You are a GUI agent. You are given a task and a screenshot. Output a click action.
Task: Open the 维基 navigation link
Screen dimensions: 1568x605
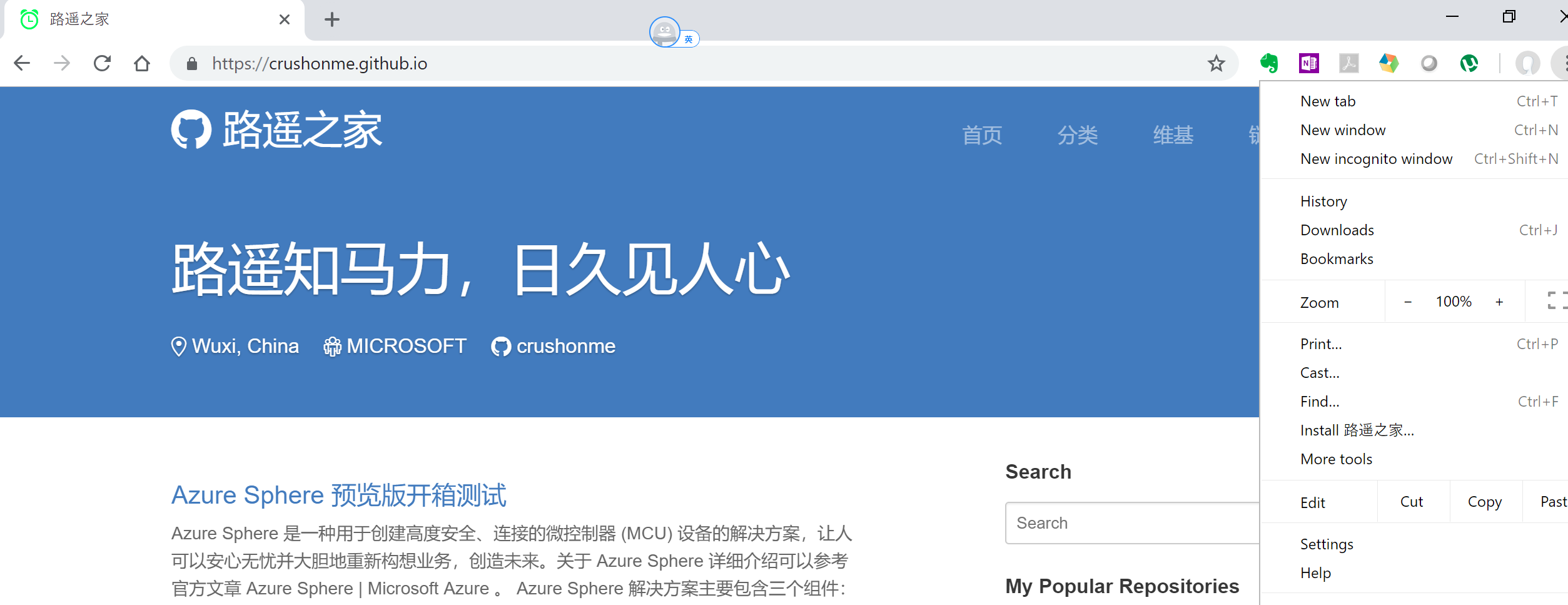point(1173,135)
